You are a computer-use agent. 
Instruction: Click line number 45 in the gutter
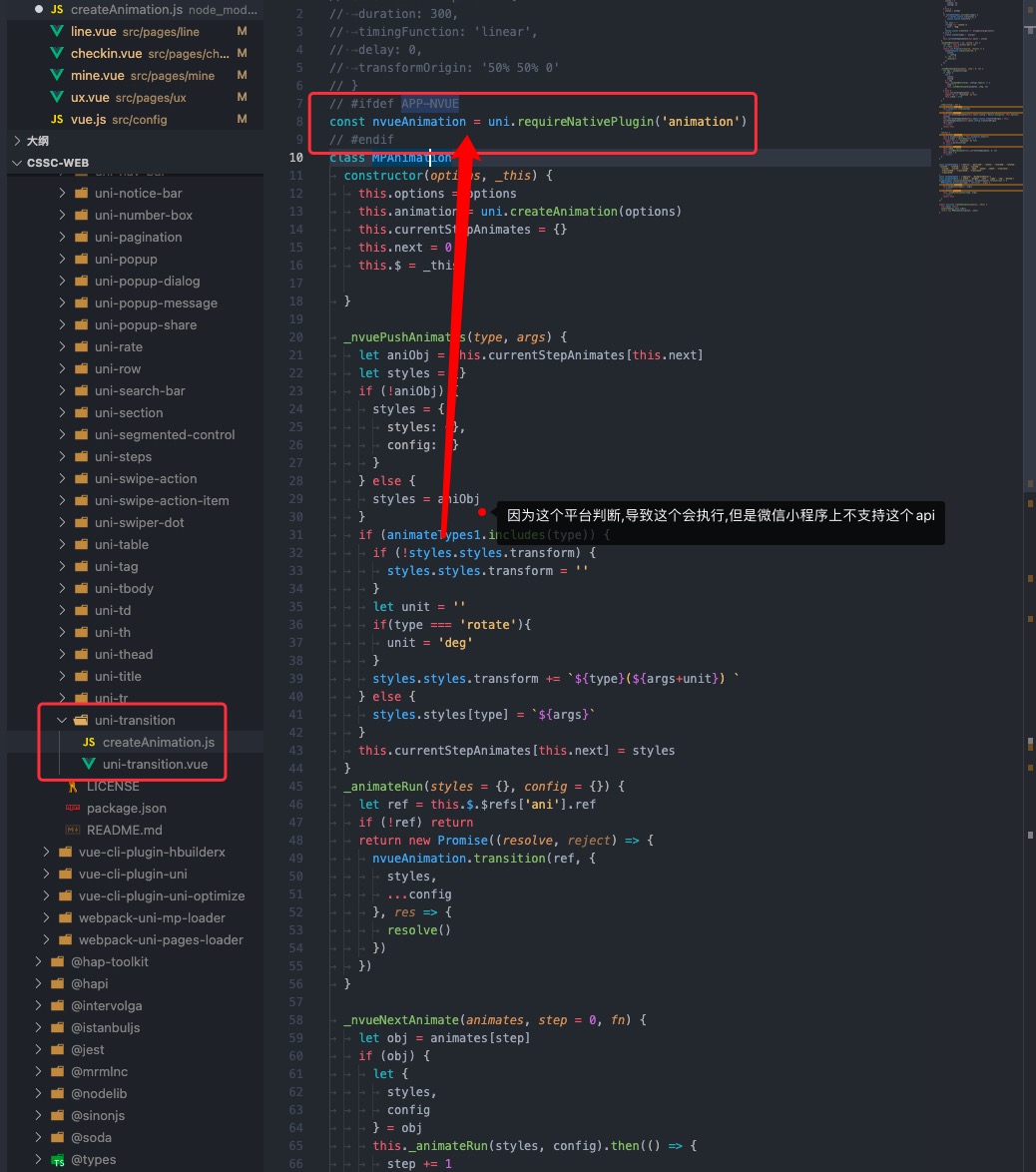(295, 787)
